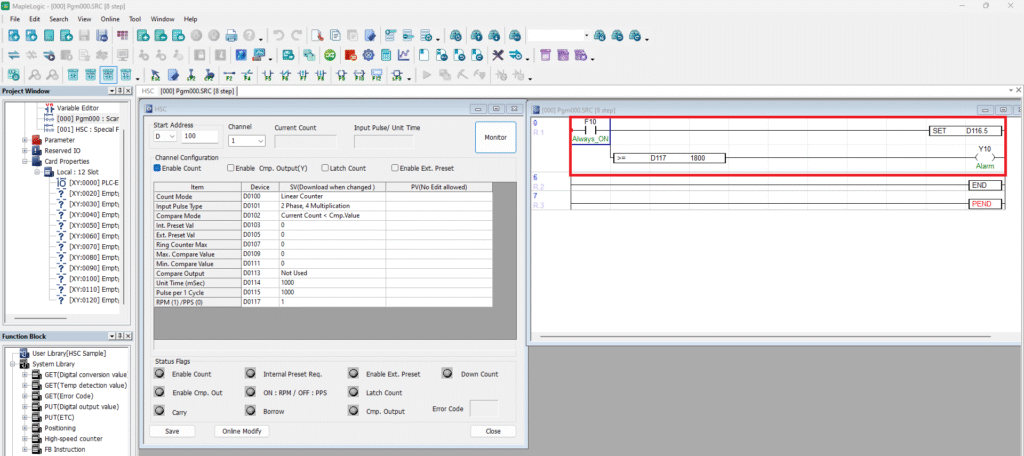This screenshot has width=1024, height=456.
Task: Click the Save floppy disk icon
Action: click(86, 35)
